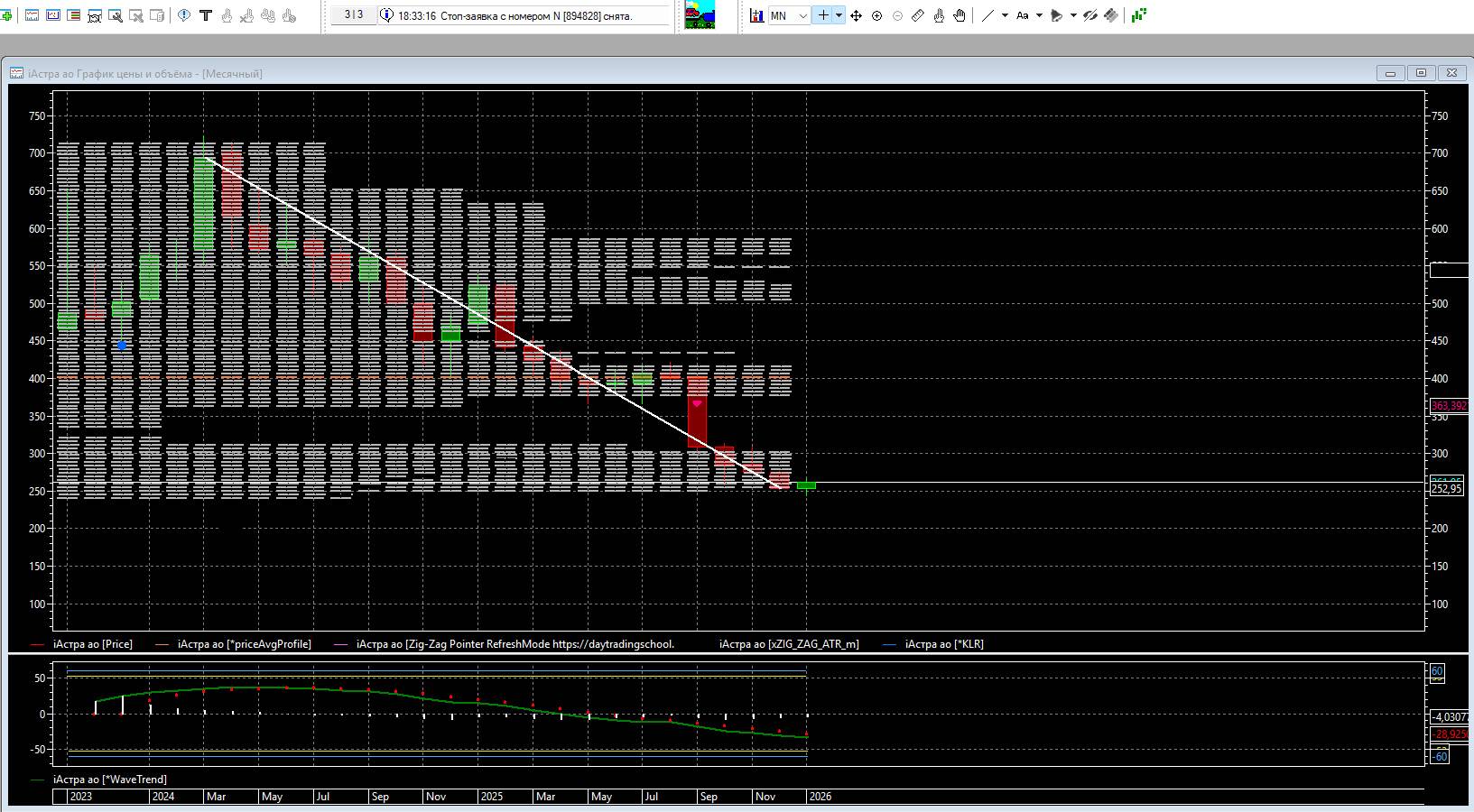Select the "[*WaveTrend]" legend entry

pyautogui.click(x=110, y=780)
